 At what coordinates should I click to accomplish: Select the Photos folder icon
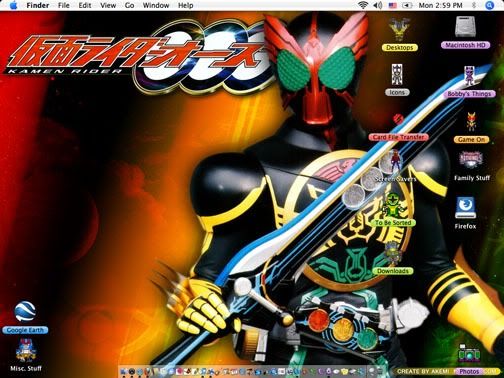469,354
